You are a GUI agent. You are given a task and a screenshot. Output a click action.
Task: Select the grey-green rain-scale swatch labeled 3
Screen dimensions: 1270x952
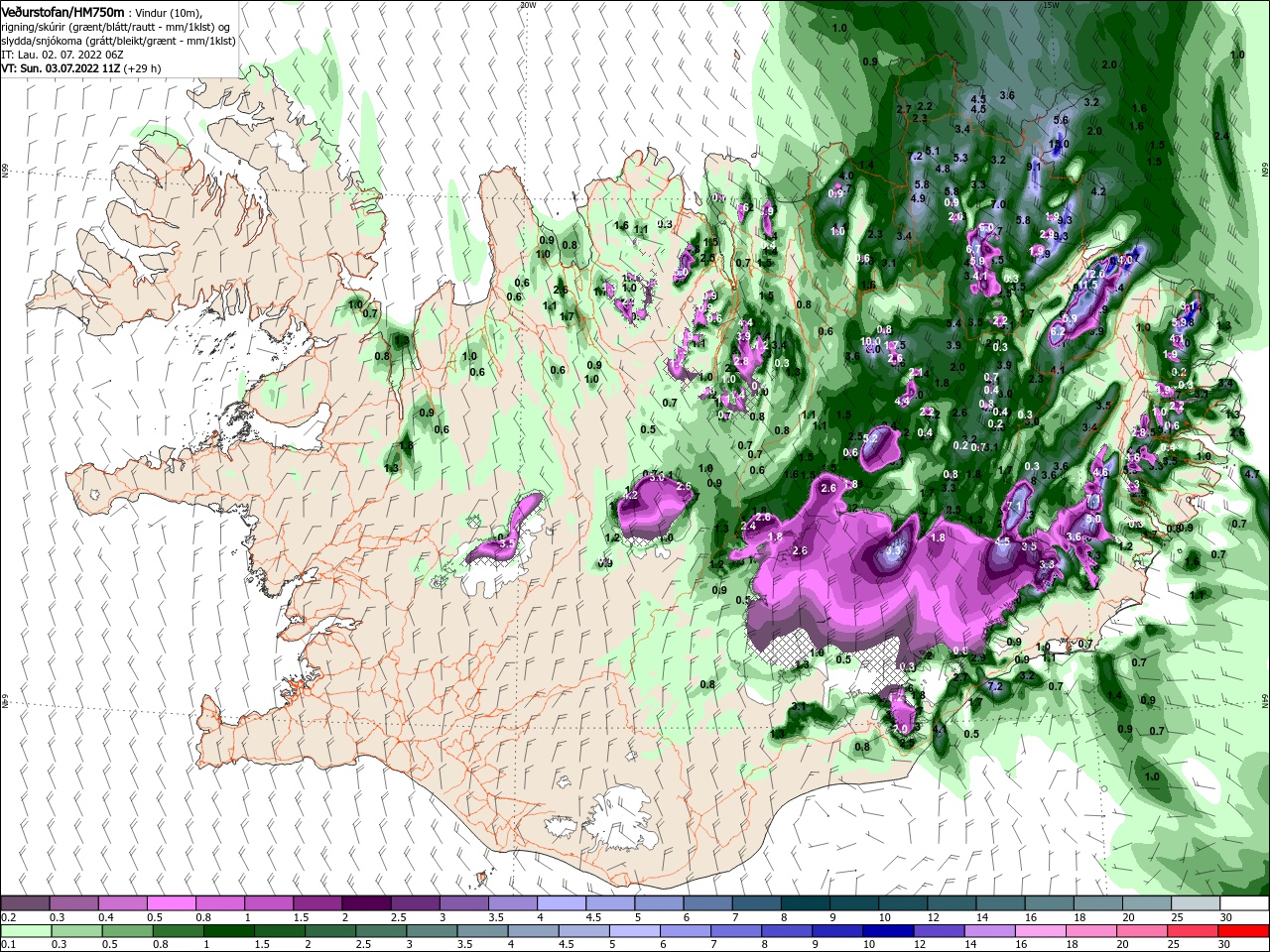[x=431, y=931]
